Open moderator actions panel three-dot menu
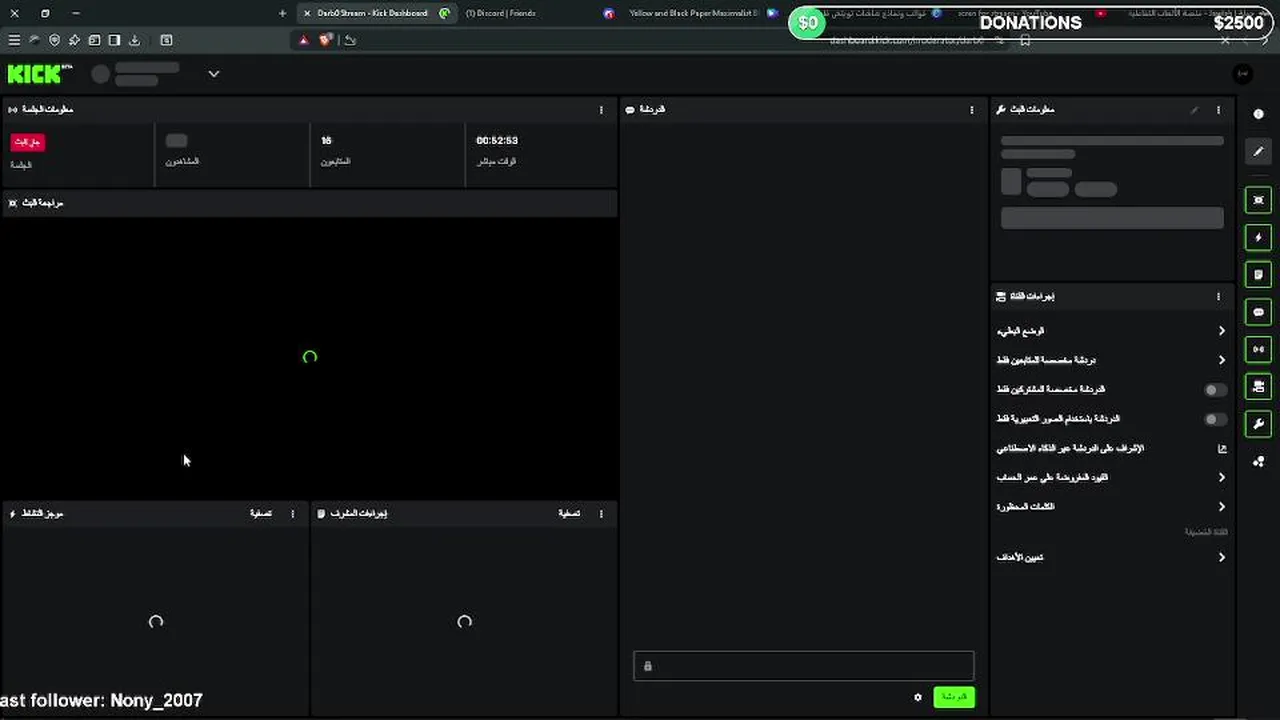This screenshot has width=1280, height=720. click(x=601, y=514)
